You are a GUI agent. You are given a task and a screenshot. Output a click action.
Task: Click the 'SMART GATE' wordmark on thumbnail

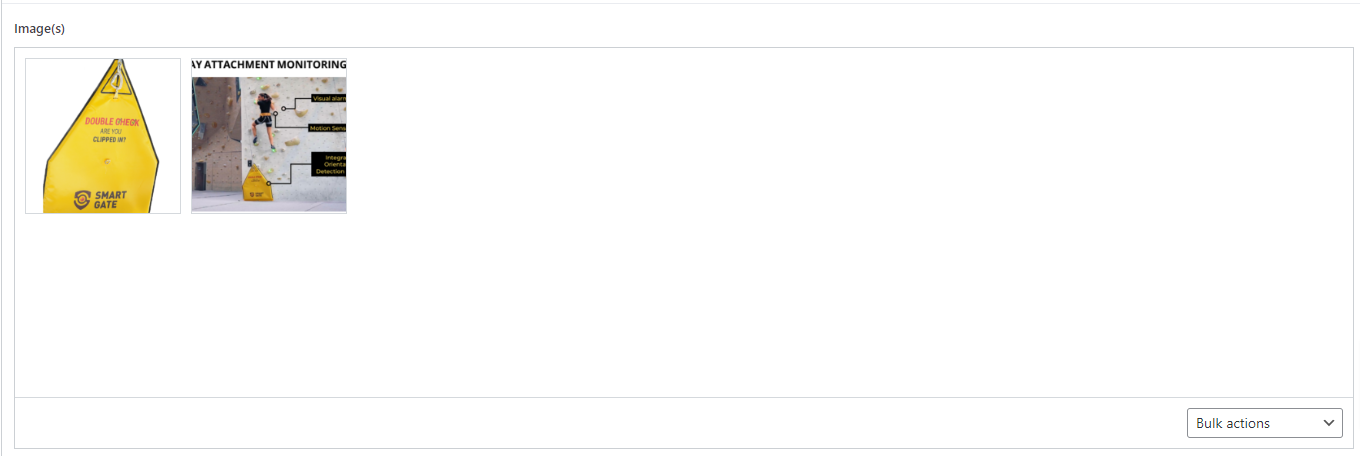point(111,200)
